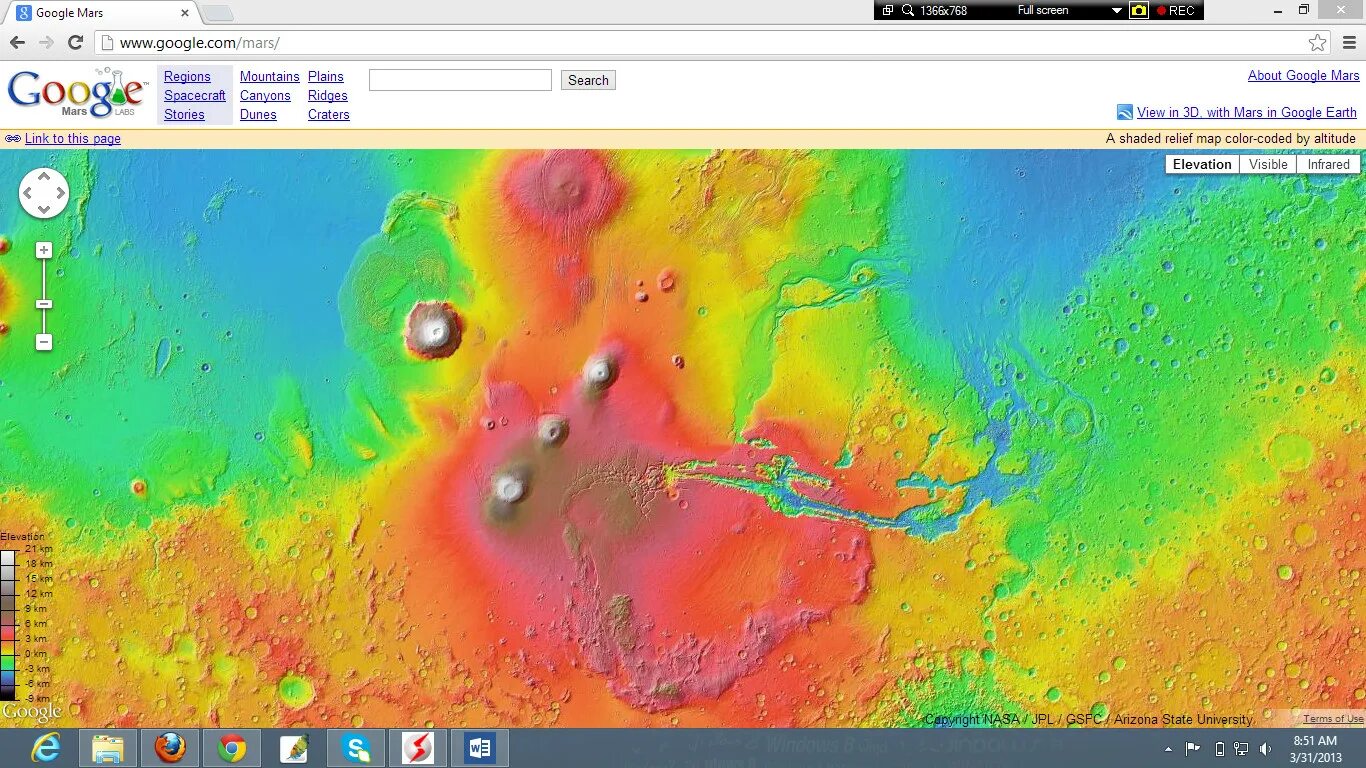
Task: Pan the map up with the arrow
Action: (x=44, y=177)
